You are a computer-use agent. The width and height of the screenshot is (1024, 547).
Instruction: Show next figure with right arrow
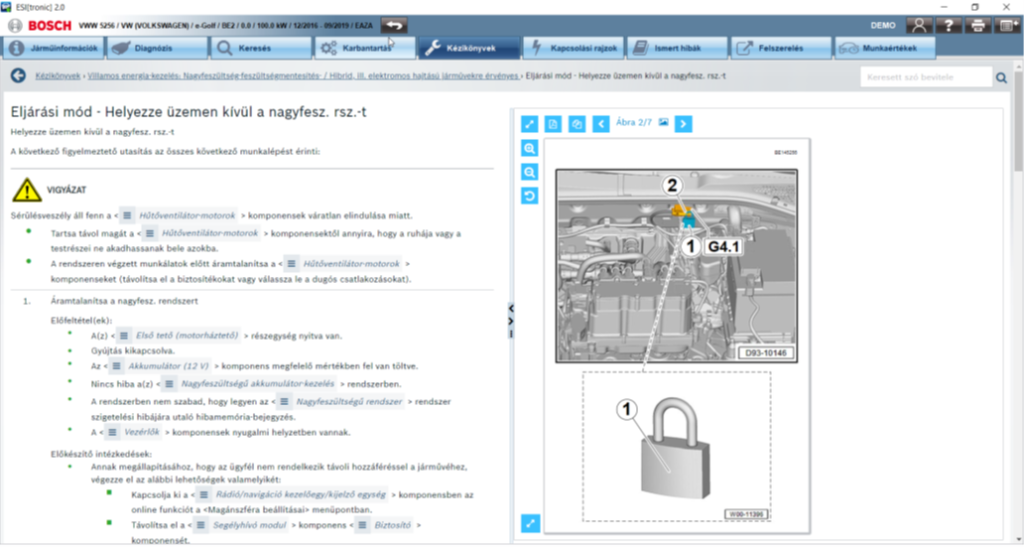pyautogui.click(x=683, y=124)
